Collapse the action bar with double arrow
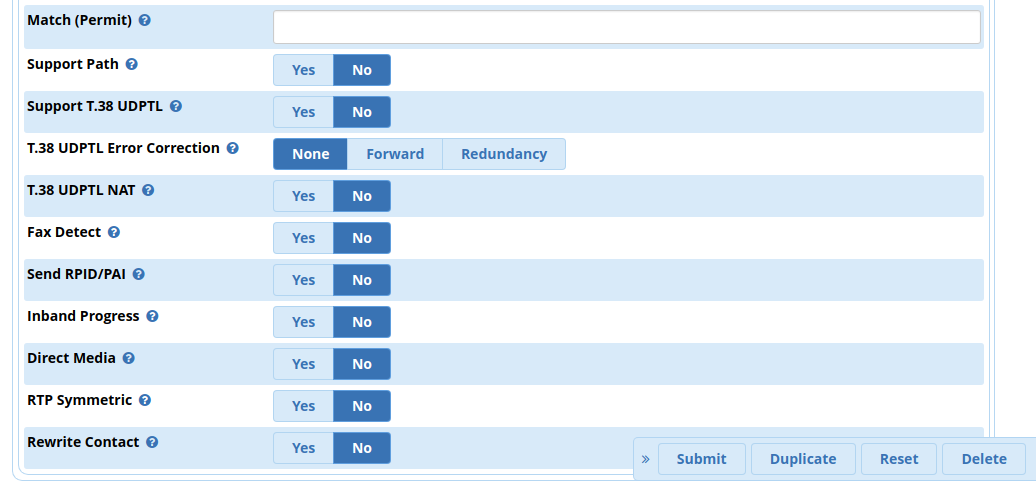The height and width of the screenshot is (483, 1036). [x=645, y=459]
